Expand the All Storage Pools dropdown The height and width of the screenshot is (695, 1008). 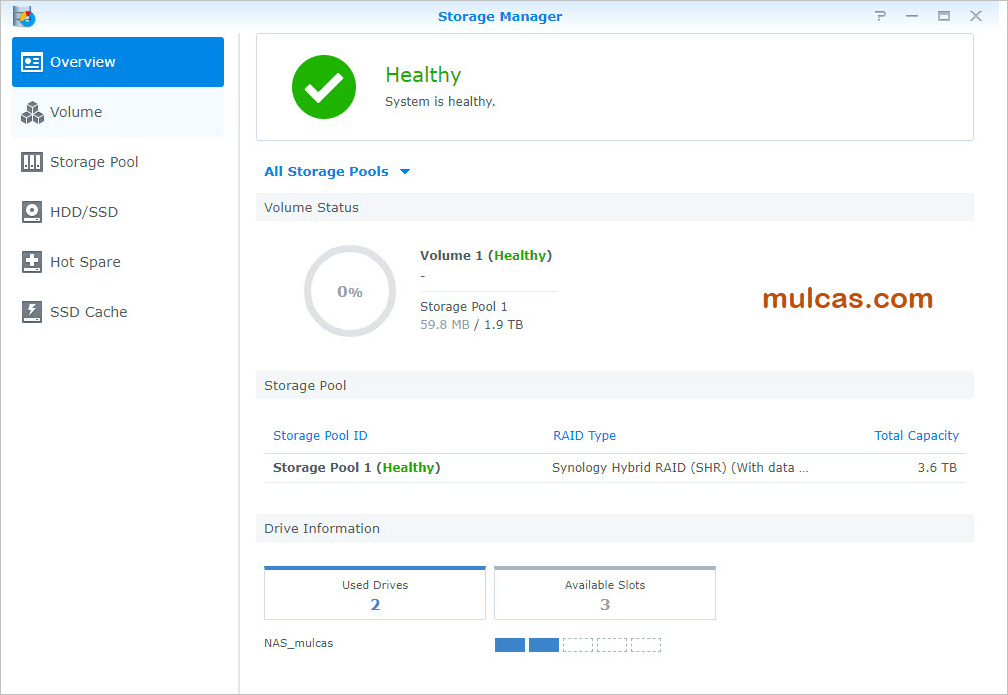pos(337,172)
